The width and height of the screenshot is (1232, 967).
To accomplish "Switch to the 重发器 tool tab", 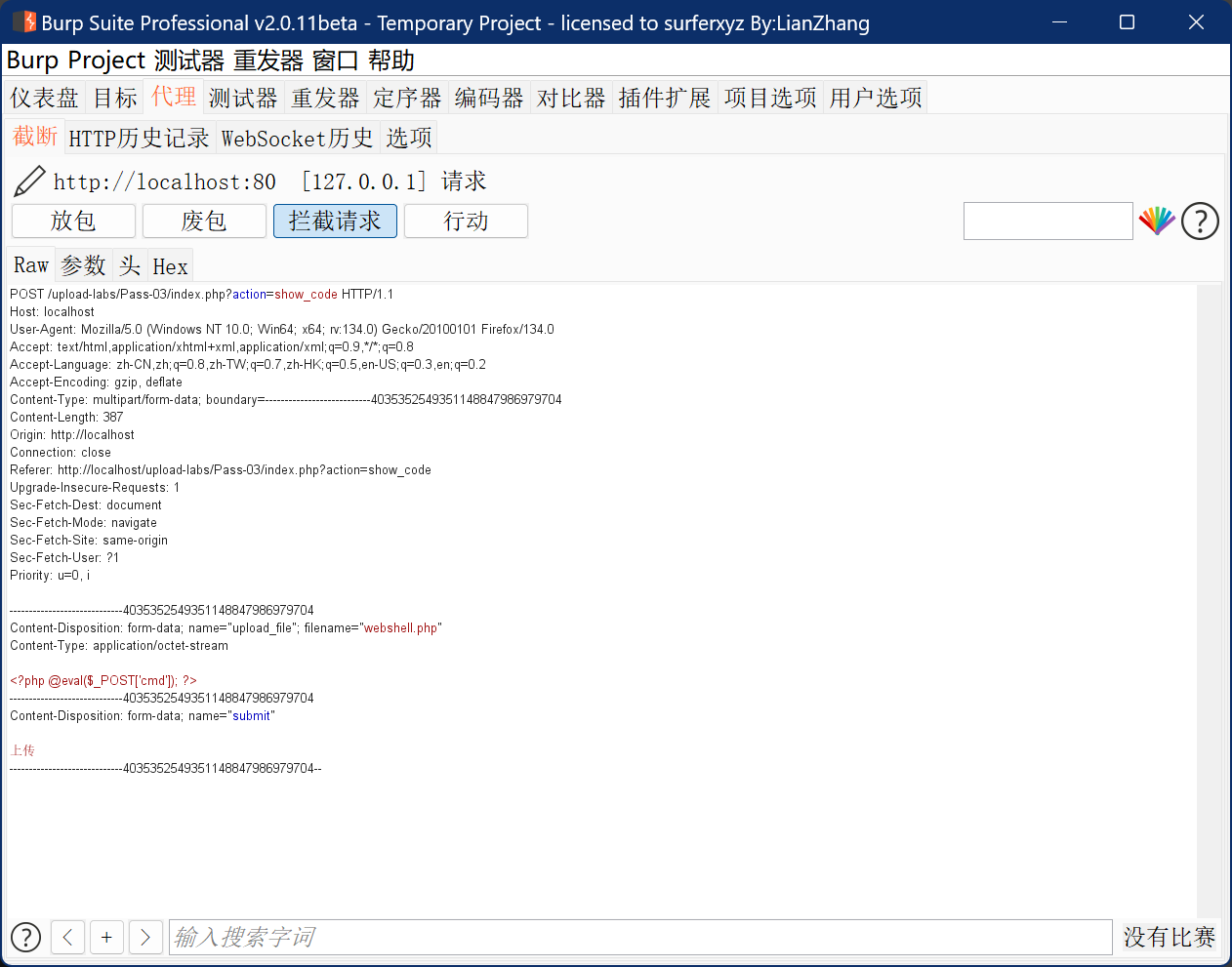I will pyautogui.click(x=325, y=98).
